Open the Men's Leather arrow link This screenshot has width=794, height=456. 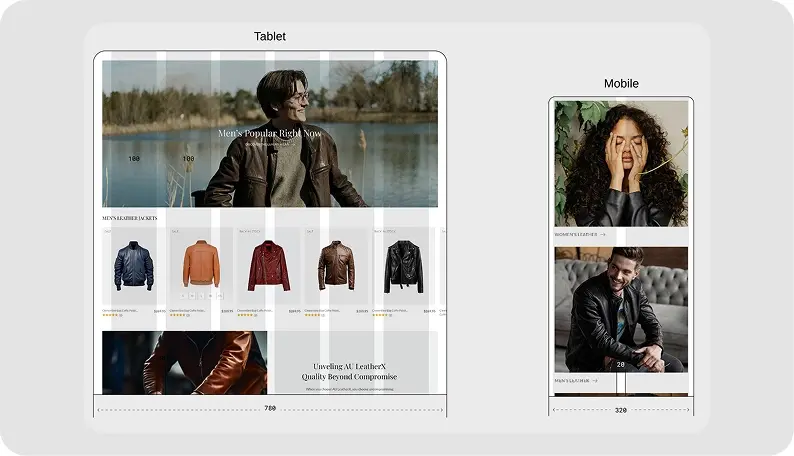(x=576, y=381)
